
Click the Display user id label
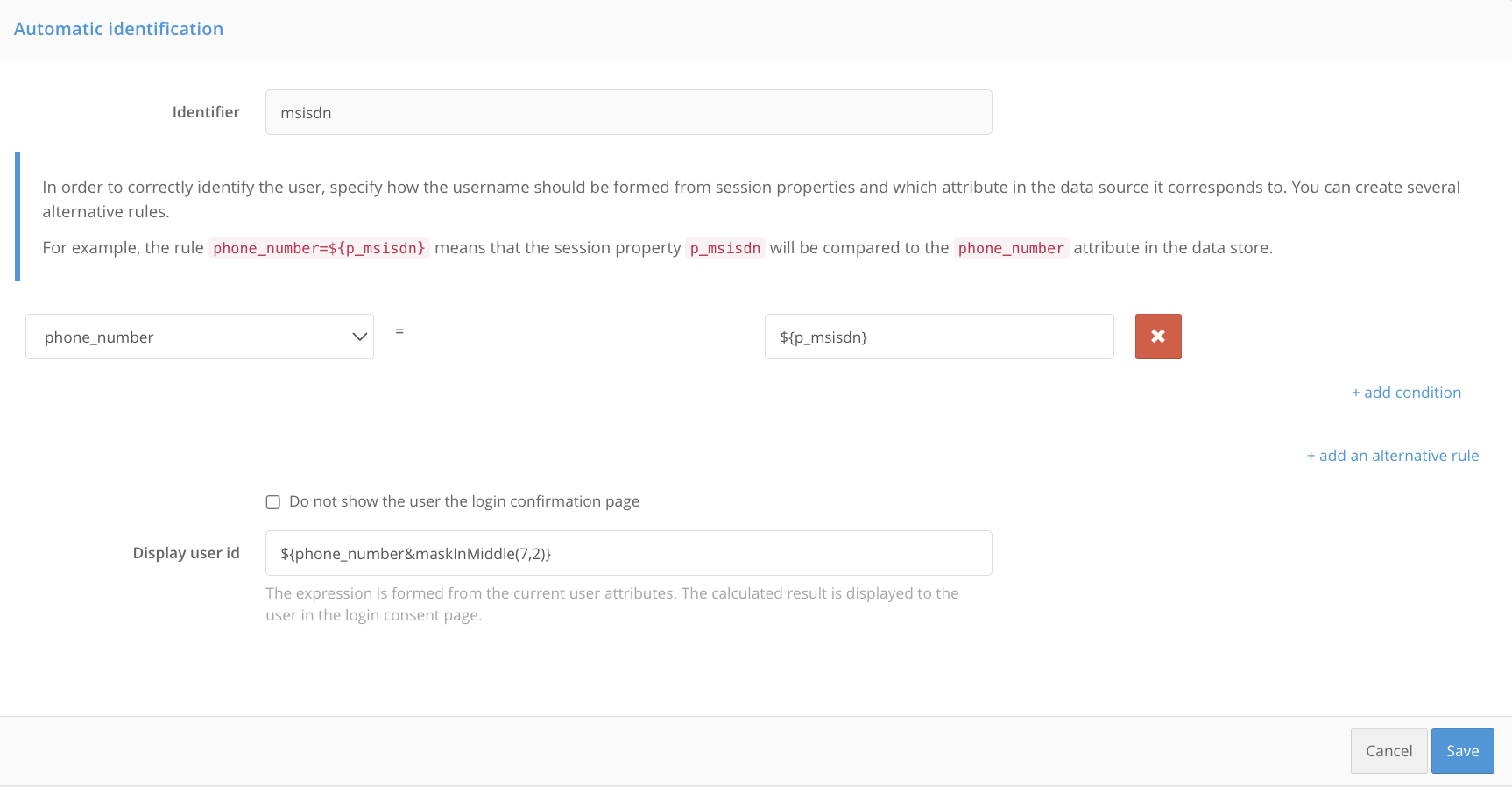(186, 553)
